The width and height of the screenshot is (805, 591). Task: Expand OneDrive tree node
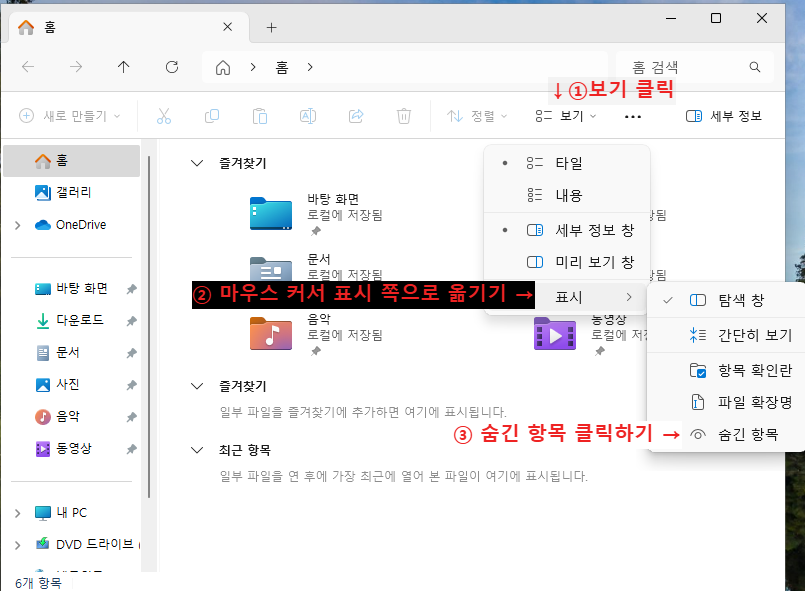pyautogui.click(x=18, y=225)
